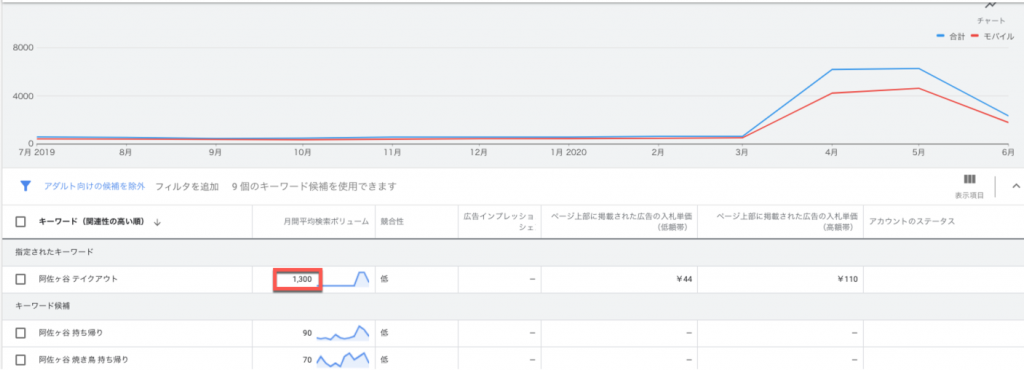Check the 阿佐ヶ谷 テイクアウト row checkbox
Viewport: 1024px width, 370px height.
click(21, 279)
